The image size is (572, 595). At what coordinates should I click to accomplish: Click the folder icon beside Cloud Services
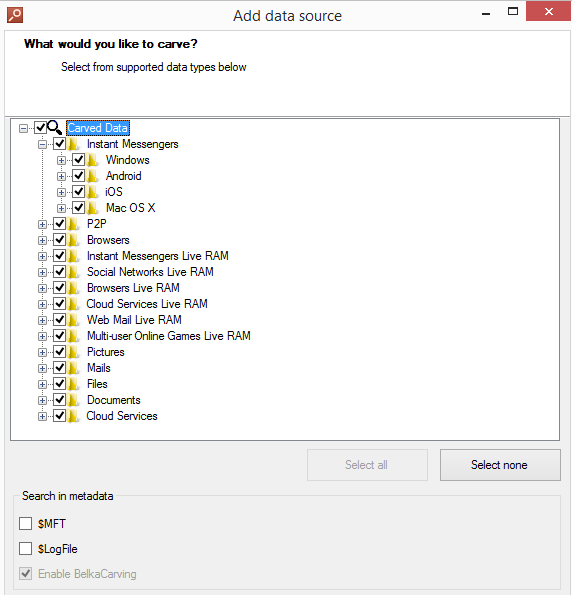(74, 416)
